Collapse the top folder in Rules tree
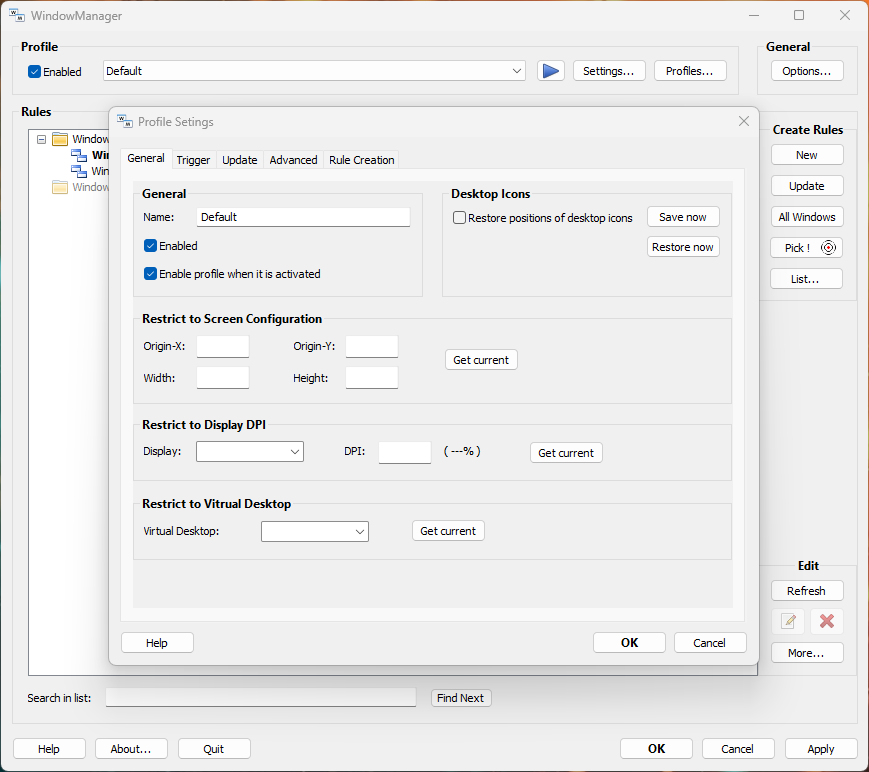 point(41,139)
